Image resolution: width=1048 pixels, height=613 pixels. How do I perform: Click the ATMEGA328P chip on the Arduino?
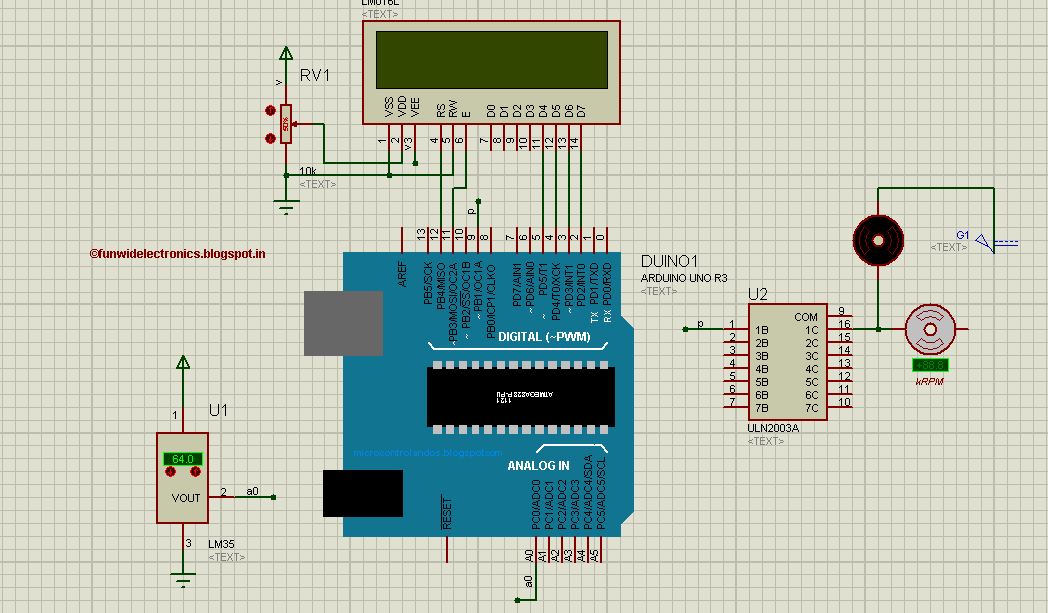pyautogui.click(x=520, y=395)
